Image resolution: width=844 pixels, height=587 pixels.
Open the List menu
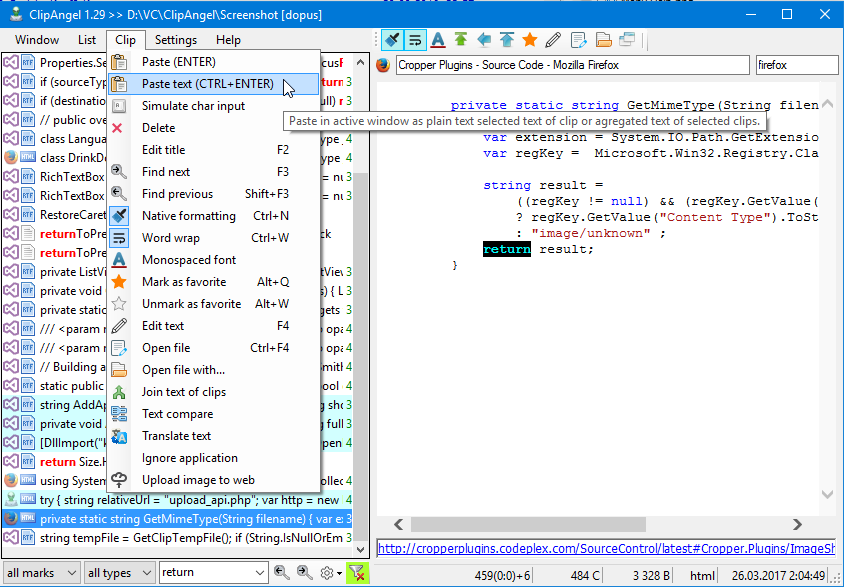[x=87, y=40]
